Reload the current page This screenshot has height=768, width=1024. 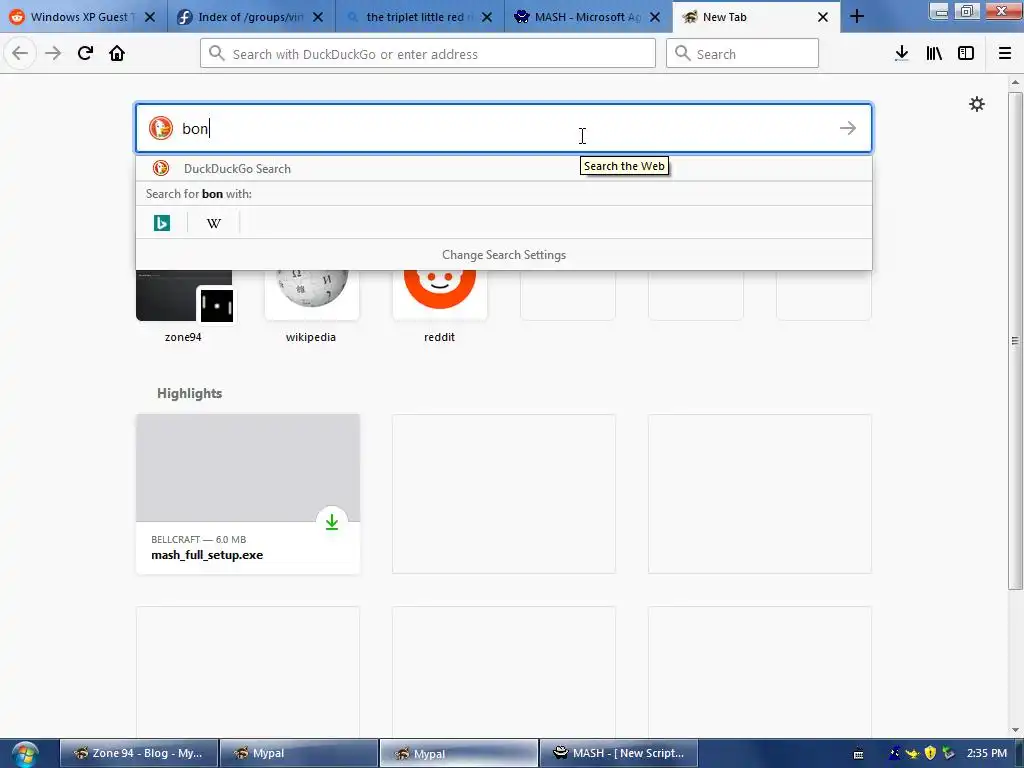[x=85, y=53]
